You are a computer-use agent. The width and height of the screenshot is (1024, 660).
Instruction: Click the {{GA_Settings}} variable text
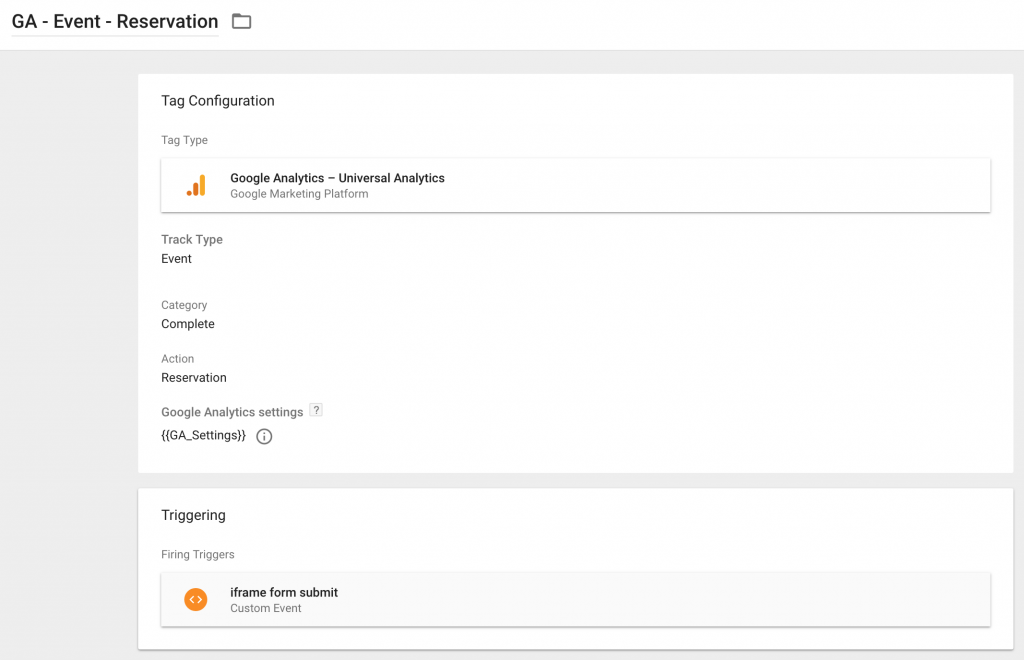[x=203, y=436]
